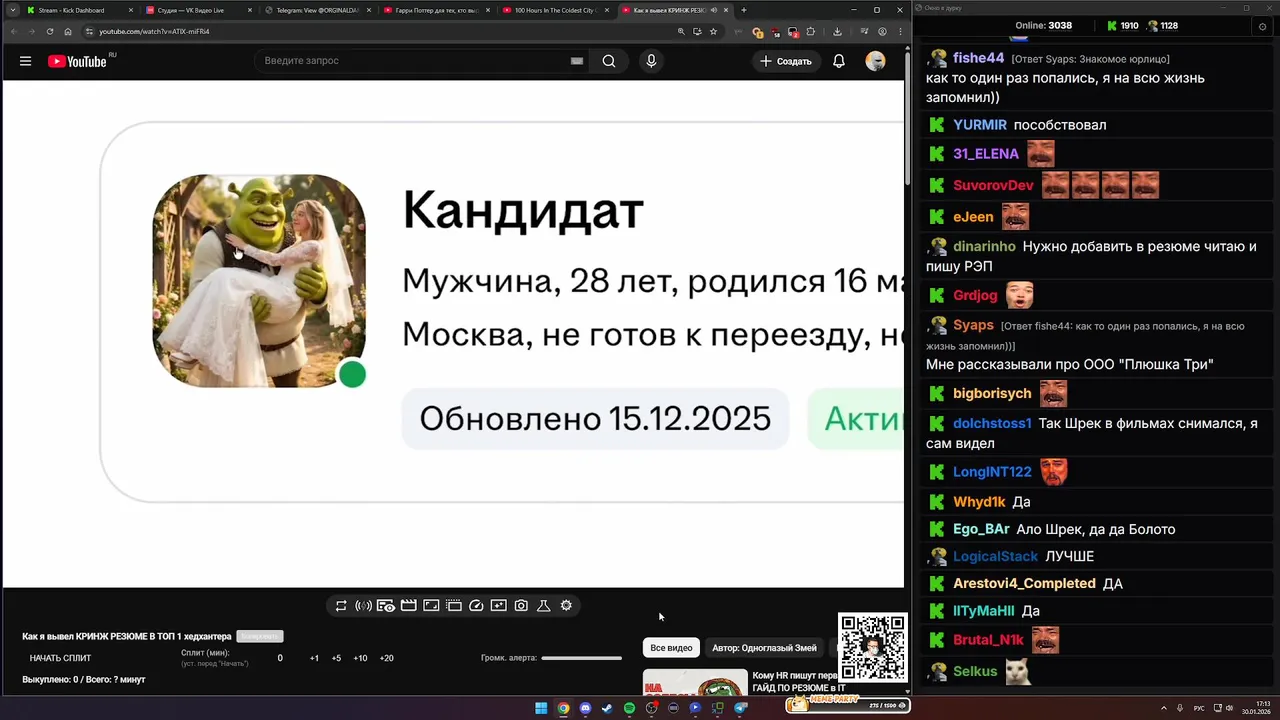This screenshot has height=720, width=1280.
Task: Take a screenshot with the camera icon
Action: [521, 605]
